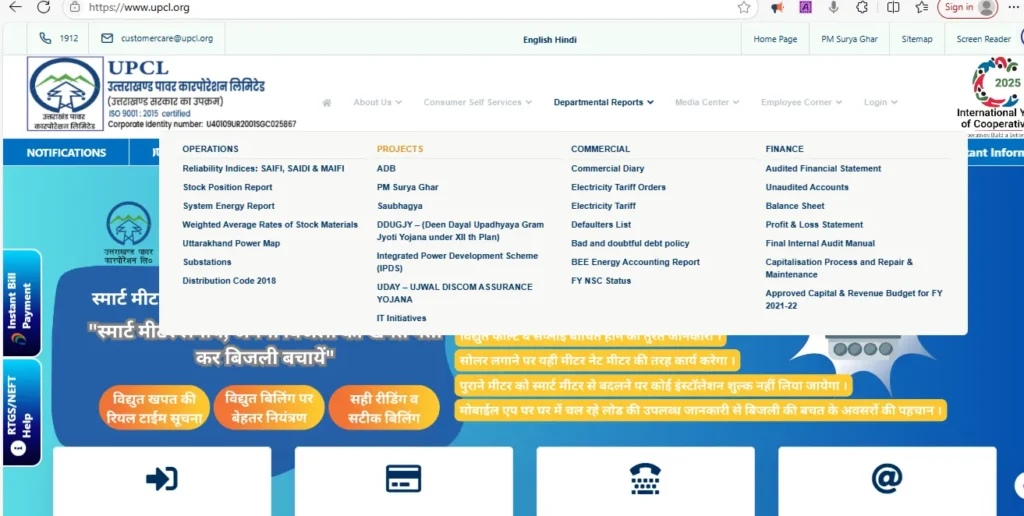This screenshot has height=516, width=1024.
Task: Click the telephone icon card
Action: 645,478
